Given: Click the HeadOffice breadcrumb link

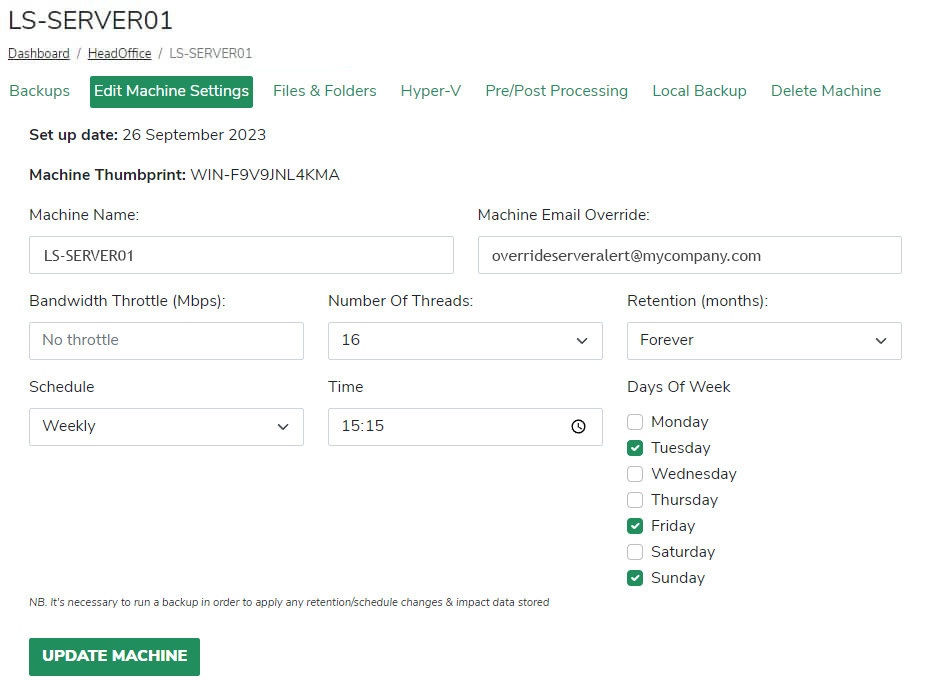Looking at the screenshot, I should point(119,54).
